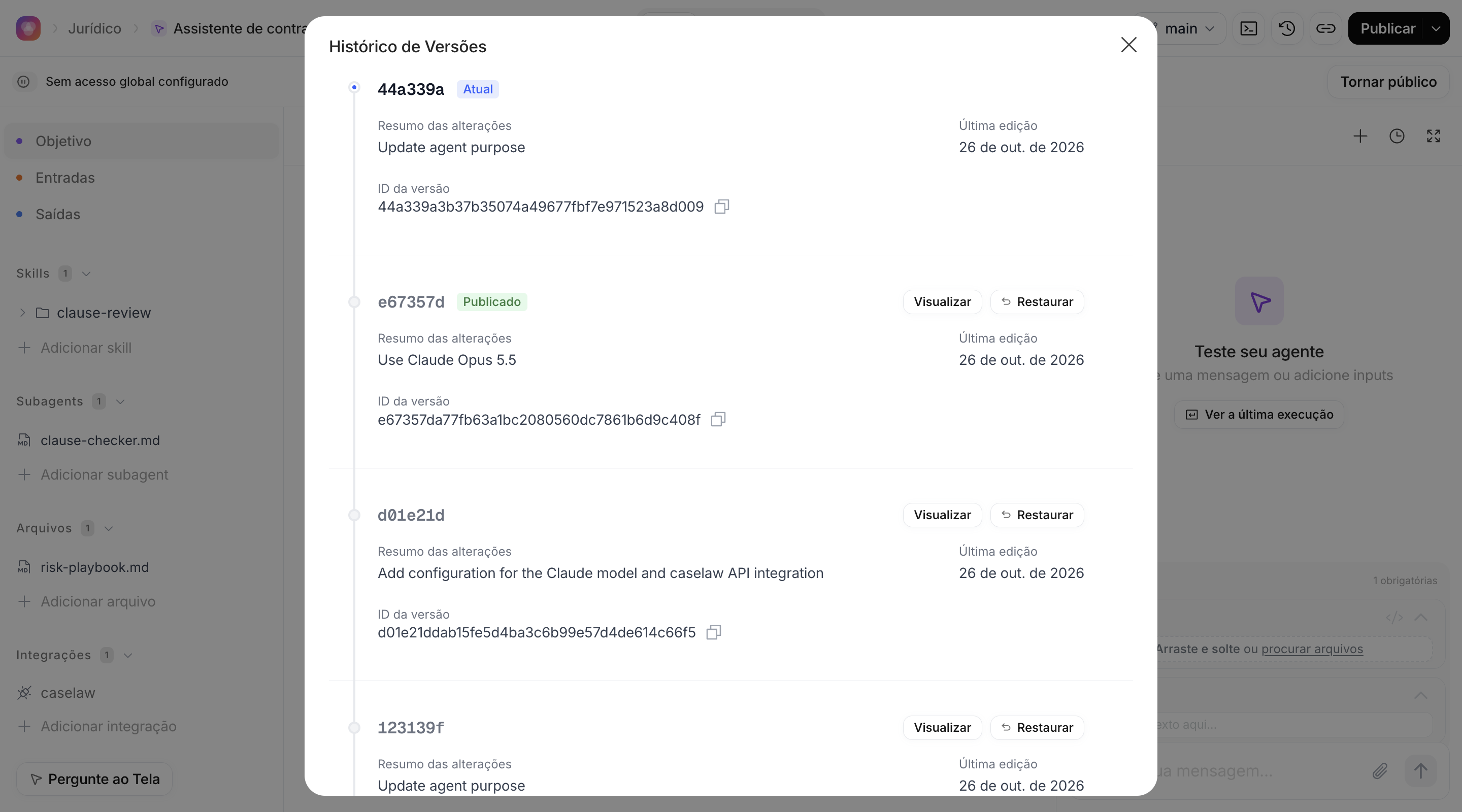Copy version ID 44a339a3b37b… icon

721,207
